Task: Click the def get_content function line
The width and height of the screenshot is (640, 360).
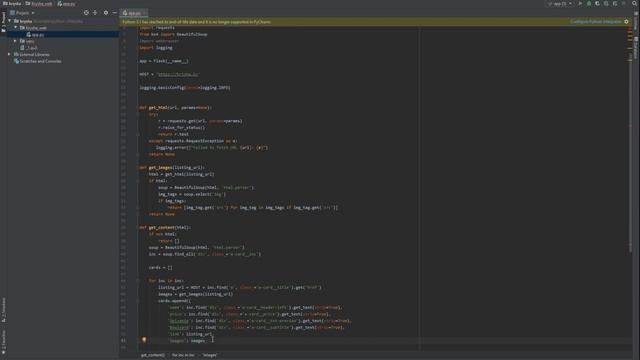Action: [x=165, y=227]
